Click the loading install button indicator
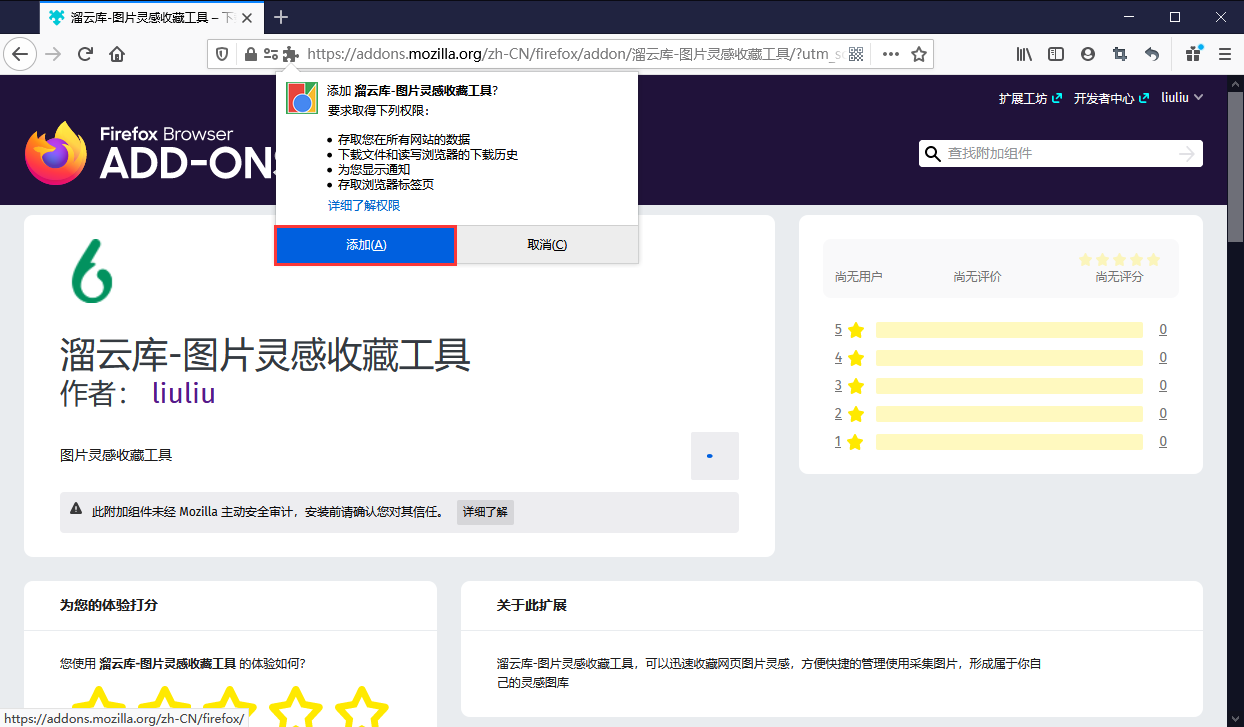1244x727 pixels. 715,456
